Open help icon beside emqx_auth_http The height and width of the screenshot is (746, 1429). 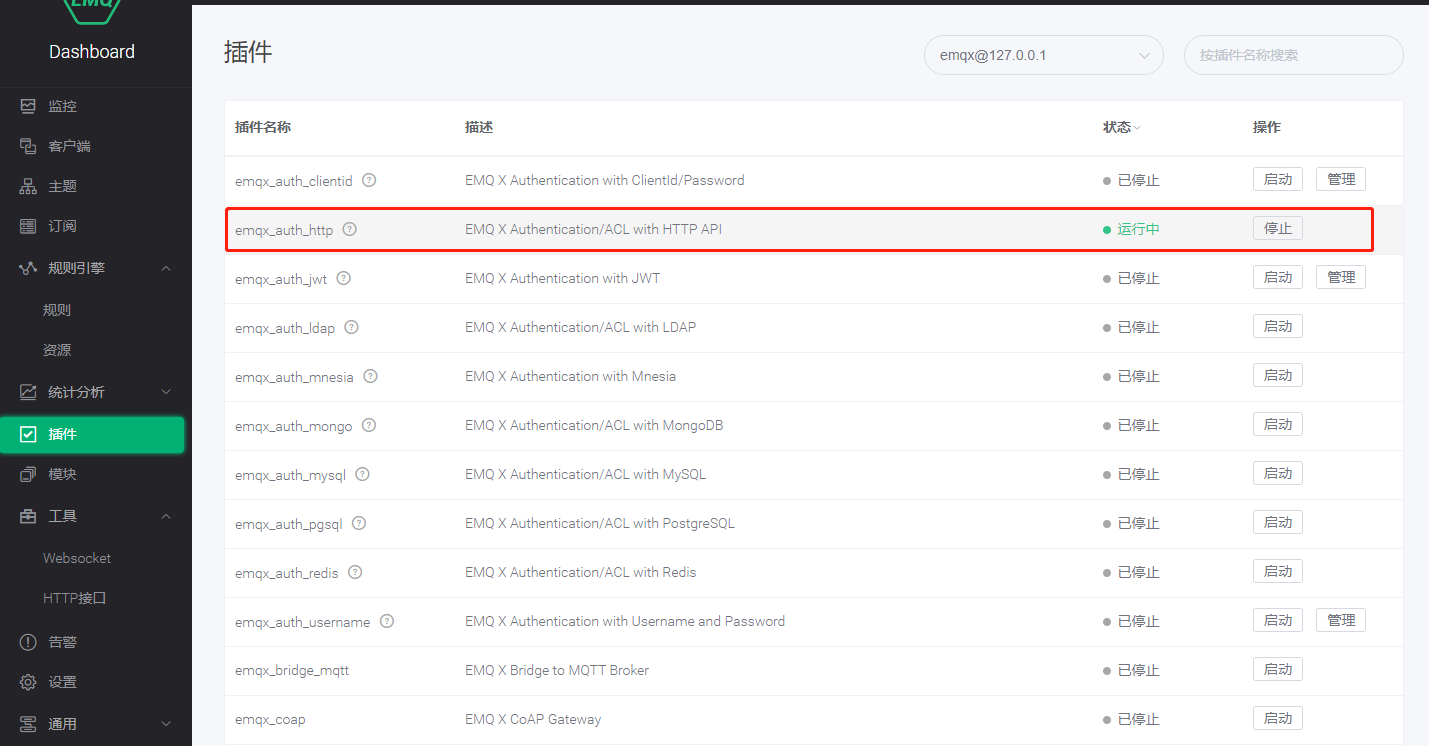tap(349, 229)
